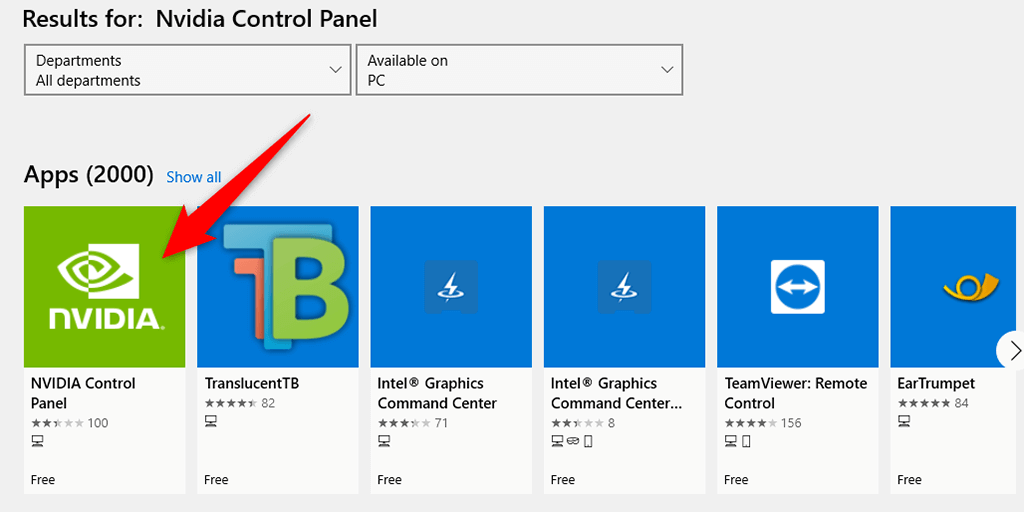The height and width of the screenshot is (512, 1024).
Task: Select the TeamViewer Remote Control icon
Action: [x=798, y=287]
